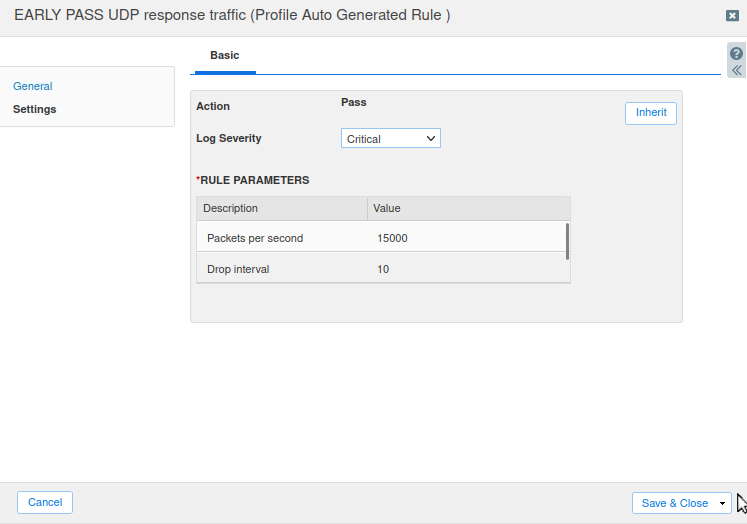Open the General section

[33, 87]
